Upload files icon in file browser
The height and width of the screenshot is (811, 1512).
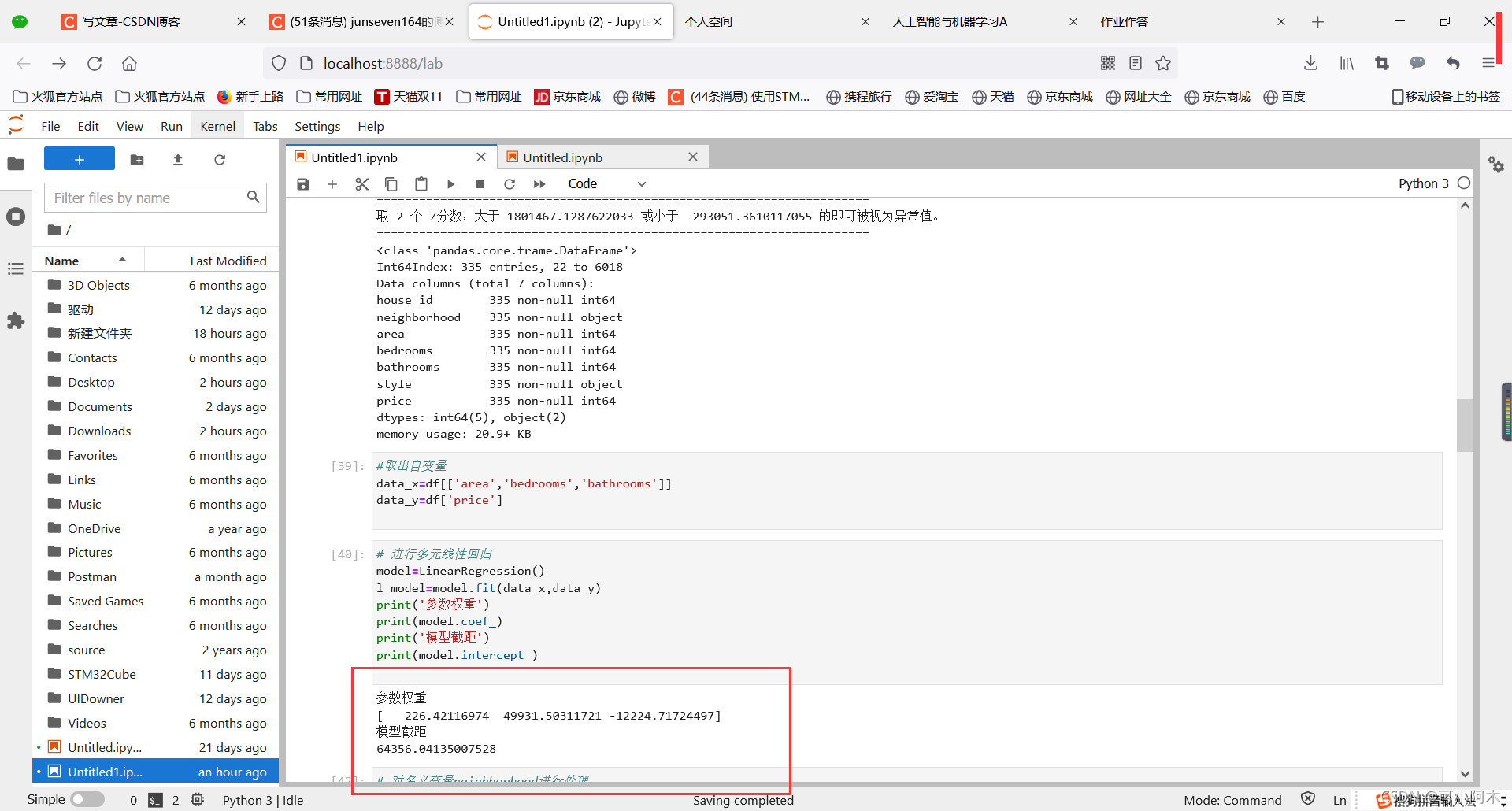(x=178, y=160)
